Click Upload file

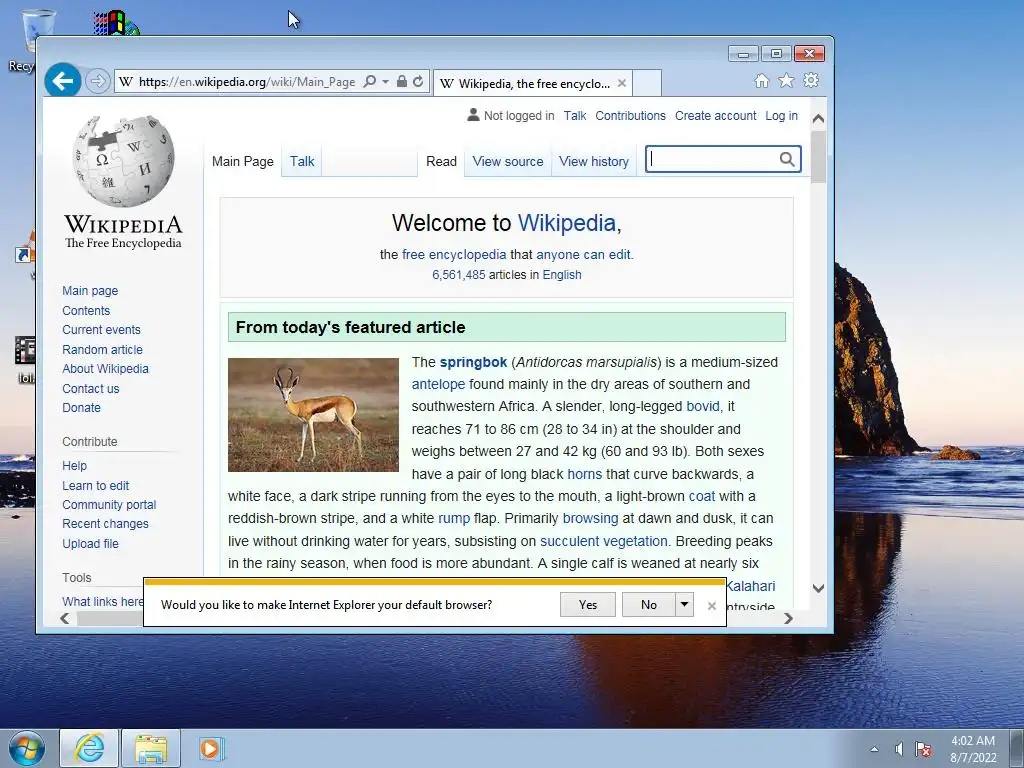90,543
